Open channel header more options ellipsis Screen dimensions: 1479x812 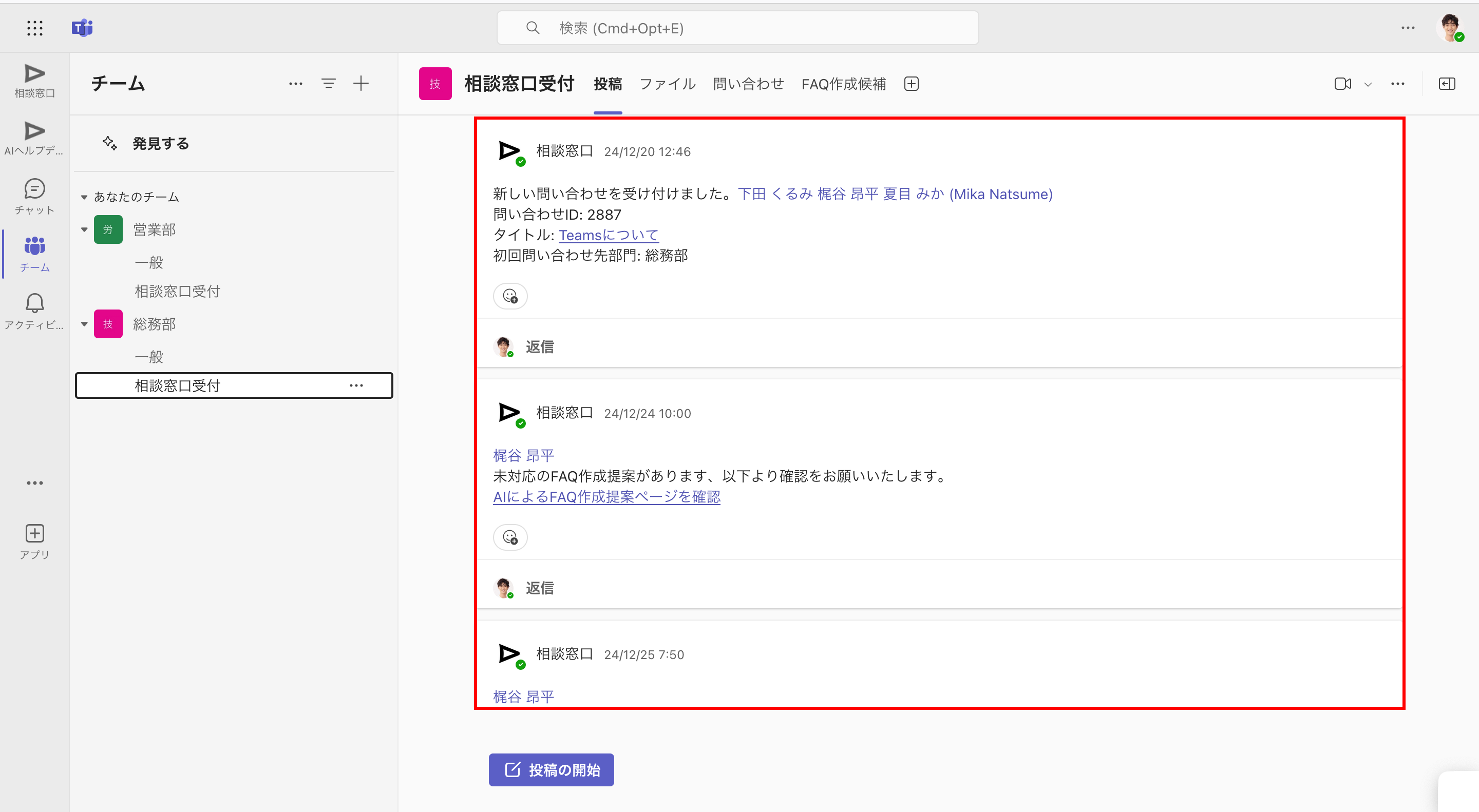[x=1397, y=84]
